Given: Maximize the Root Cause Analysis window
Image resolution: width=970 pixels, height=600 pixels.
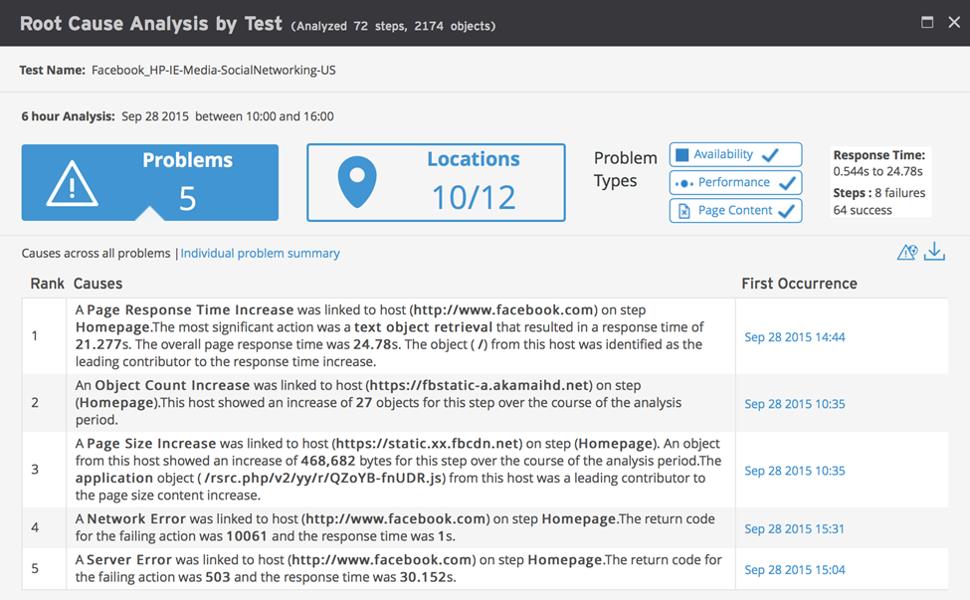Looking at the screenshot, I should [x=927, y=22].
